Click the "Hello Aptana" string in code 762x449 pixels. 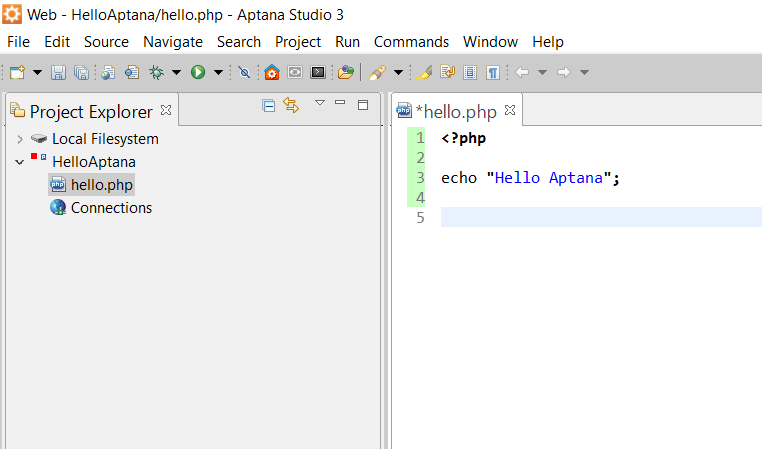(549, 178)
